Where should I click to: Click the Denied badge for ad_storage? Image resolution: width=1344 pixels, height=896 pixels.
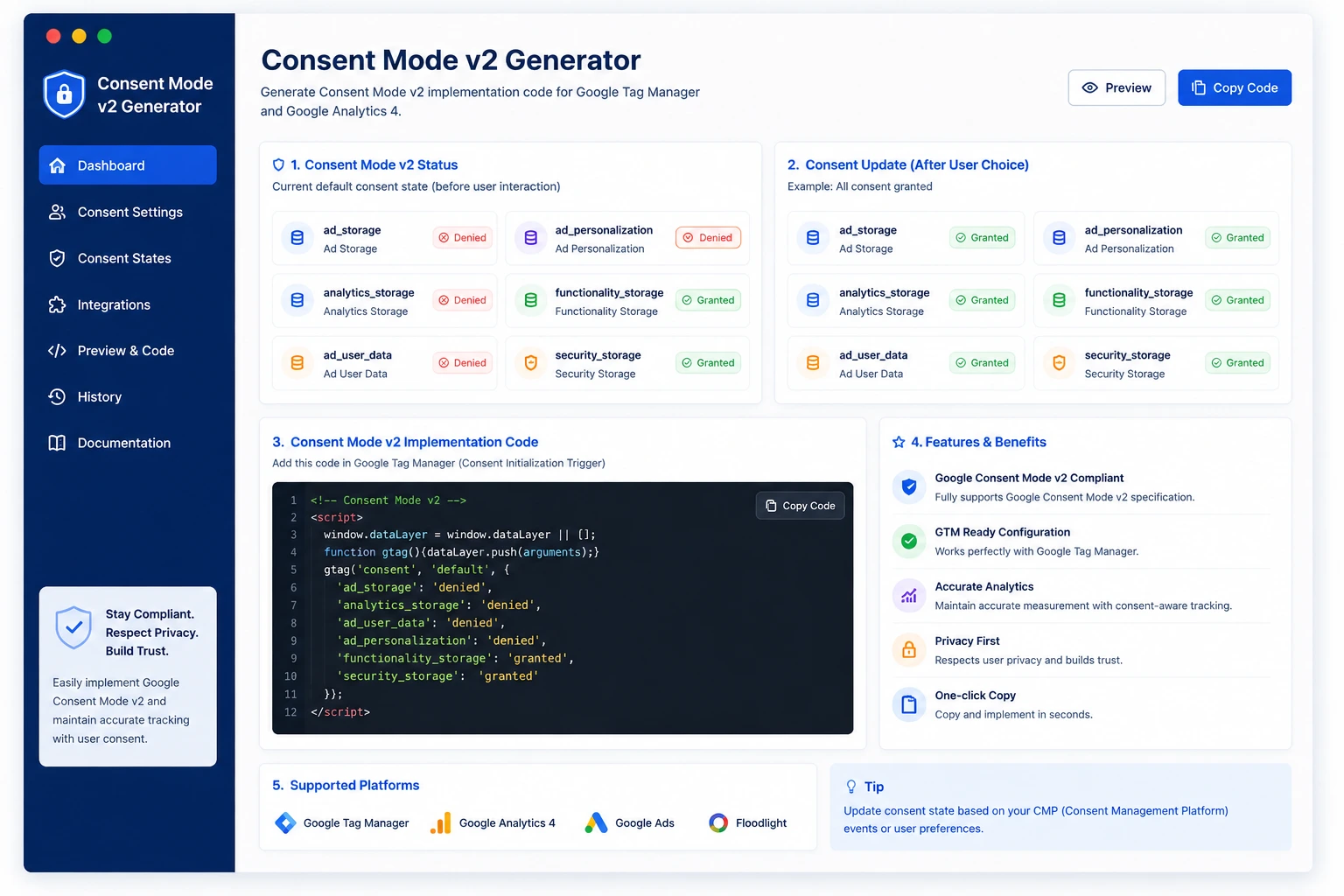click(463, 238)
